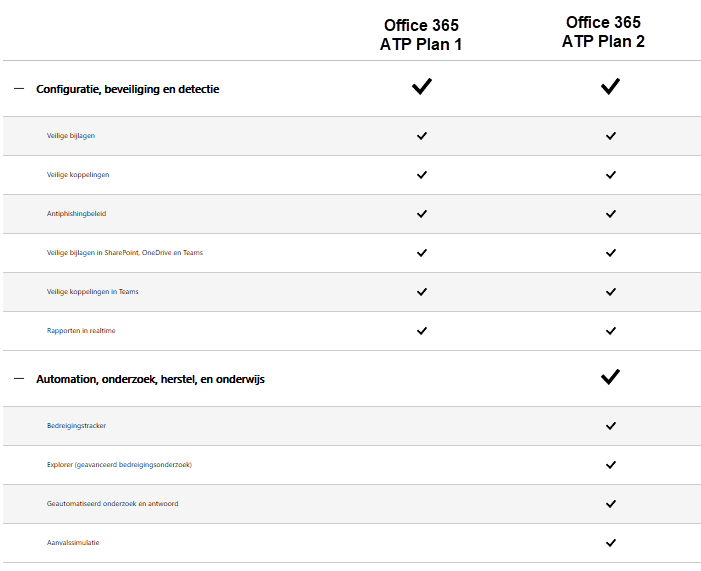Select the Bedreigingstracker row label
The width and height of the screenshot is (701, 571).
(76, 426)
